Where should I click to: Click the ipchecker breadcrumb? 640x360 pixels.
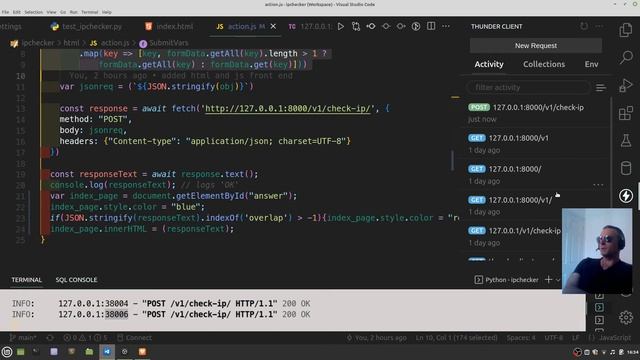point(38,43)
